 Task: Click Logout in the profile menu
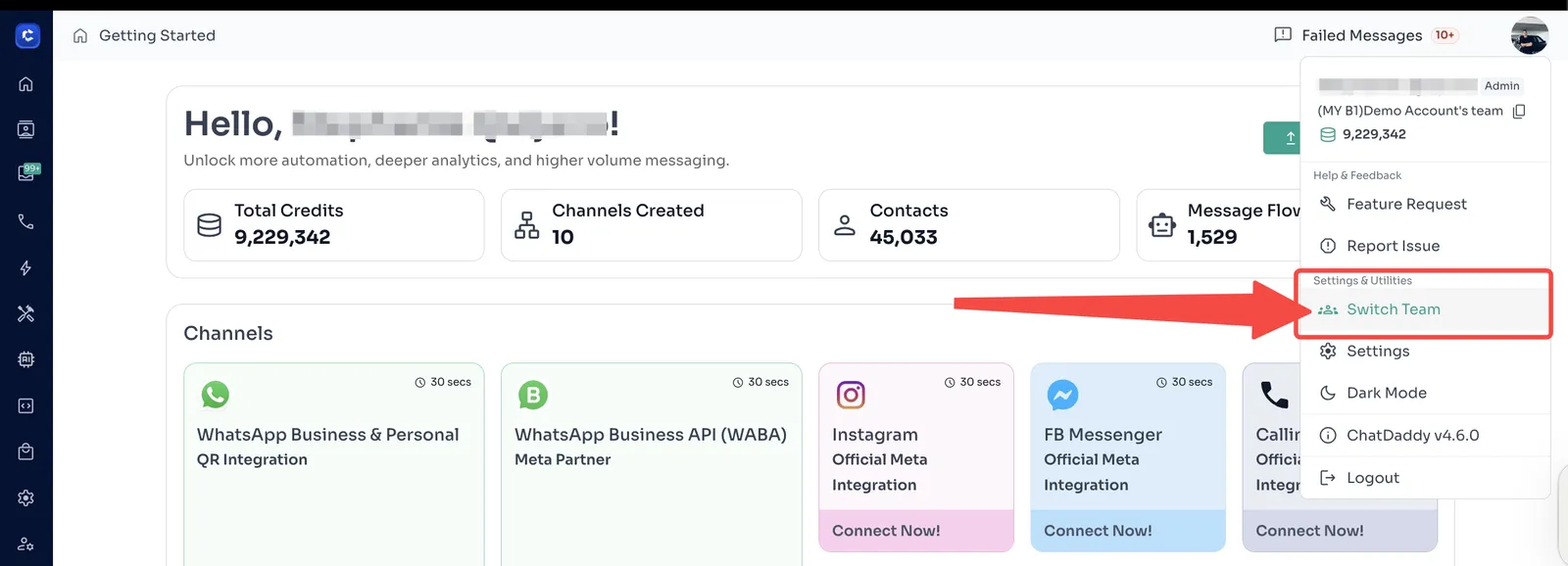[x=1372, y=478]
